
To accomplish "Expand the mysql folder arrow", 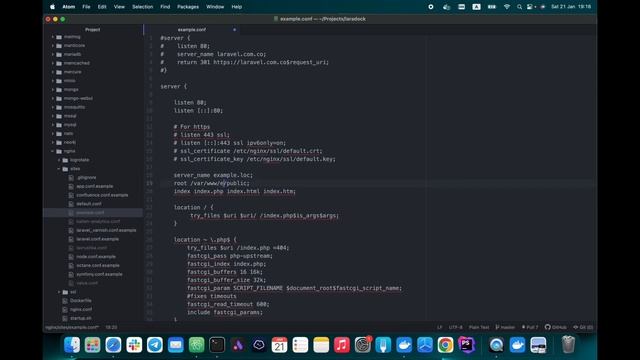I will click(x=53, y=125).
